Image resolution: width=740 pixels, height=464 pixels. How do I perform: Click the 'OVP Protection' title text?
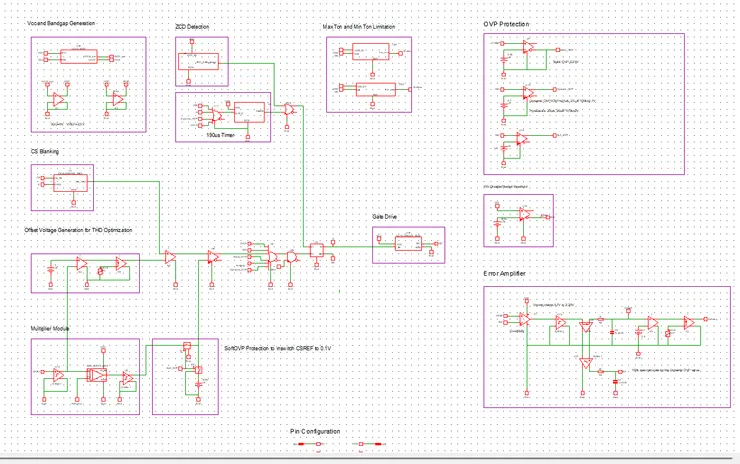pyautogui.click(x=506, y=24)
